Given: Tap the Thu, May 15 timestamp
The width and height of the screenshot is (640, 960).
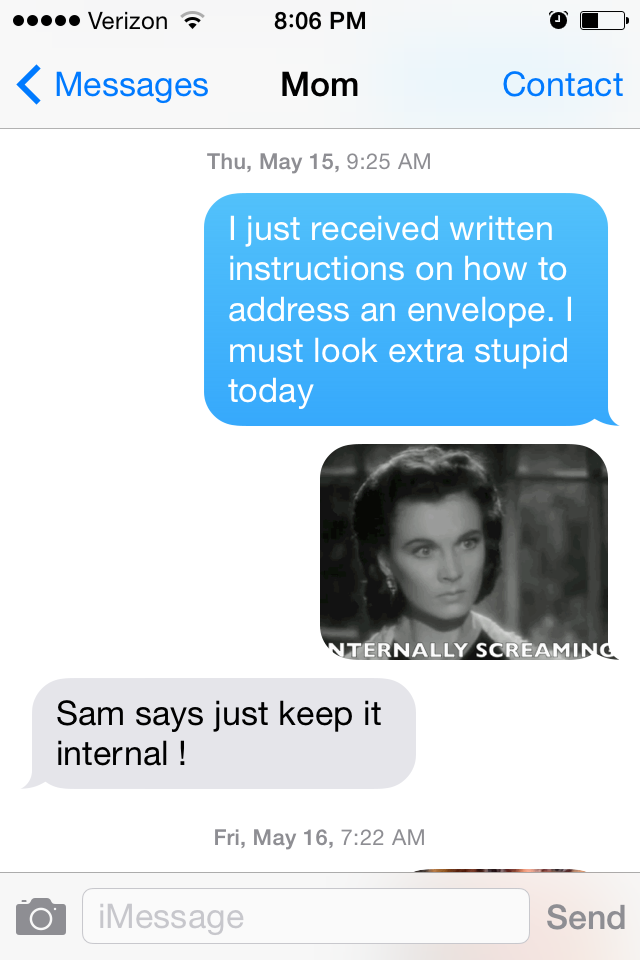Looking at the screenshot, I should point(319,162).
